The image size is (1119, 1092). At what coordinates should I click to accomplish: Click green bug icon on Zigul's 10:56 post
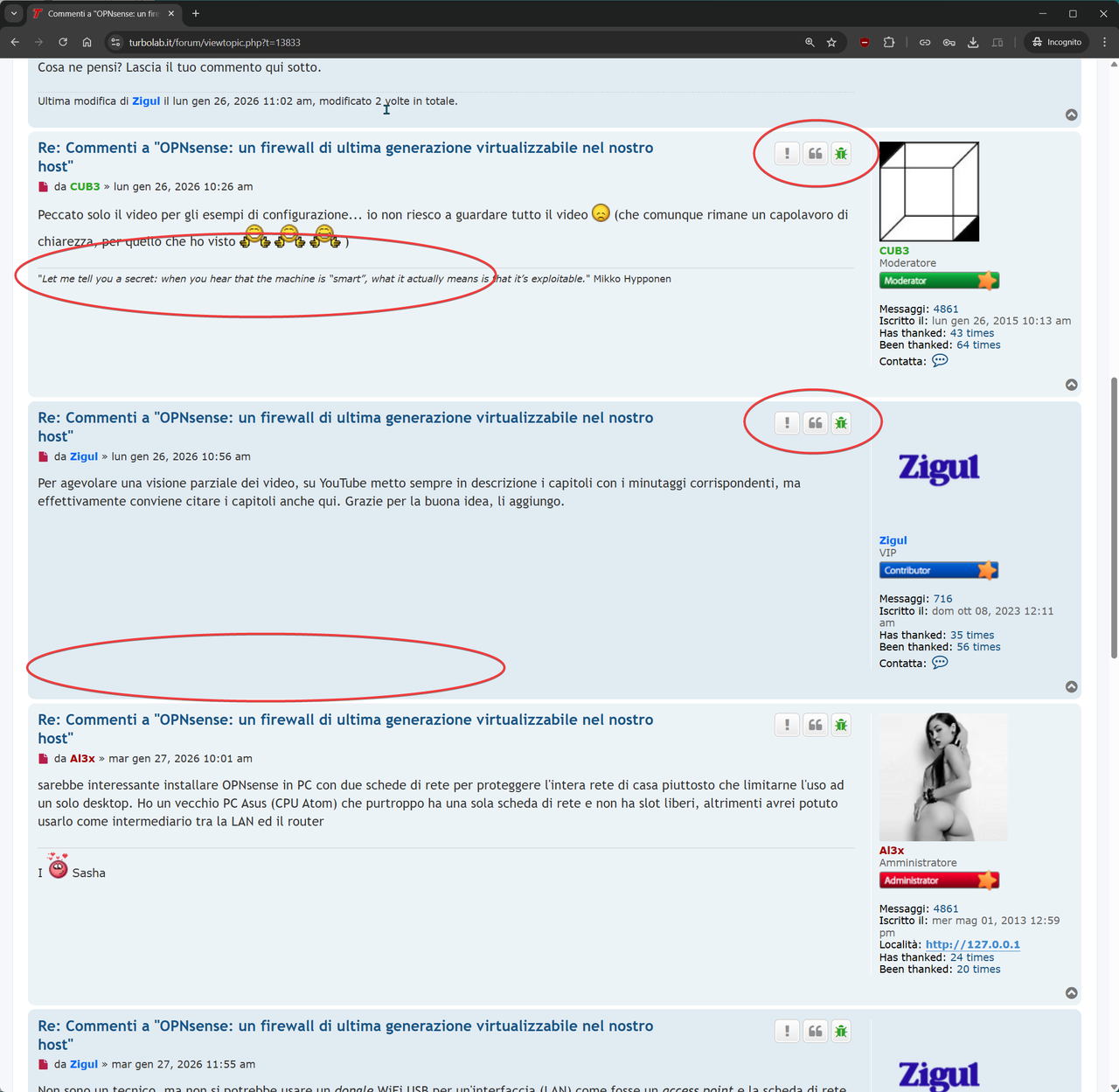[841, 423]
